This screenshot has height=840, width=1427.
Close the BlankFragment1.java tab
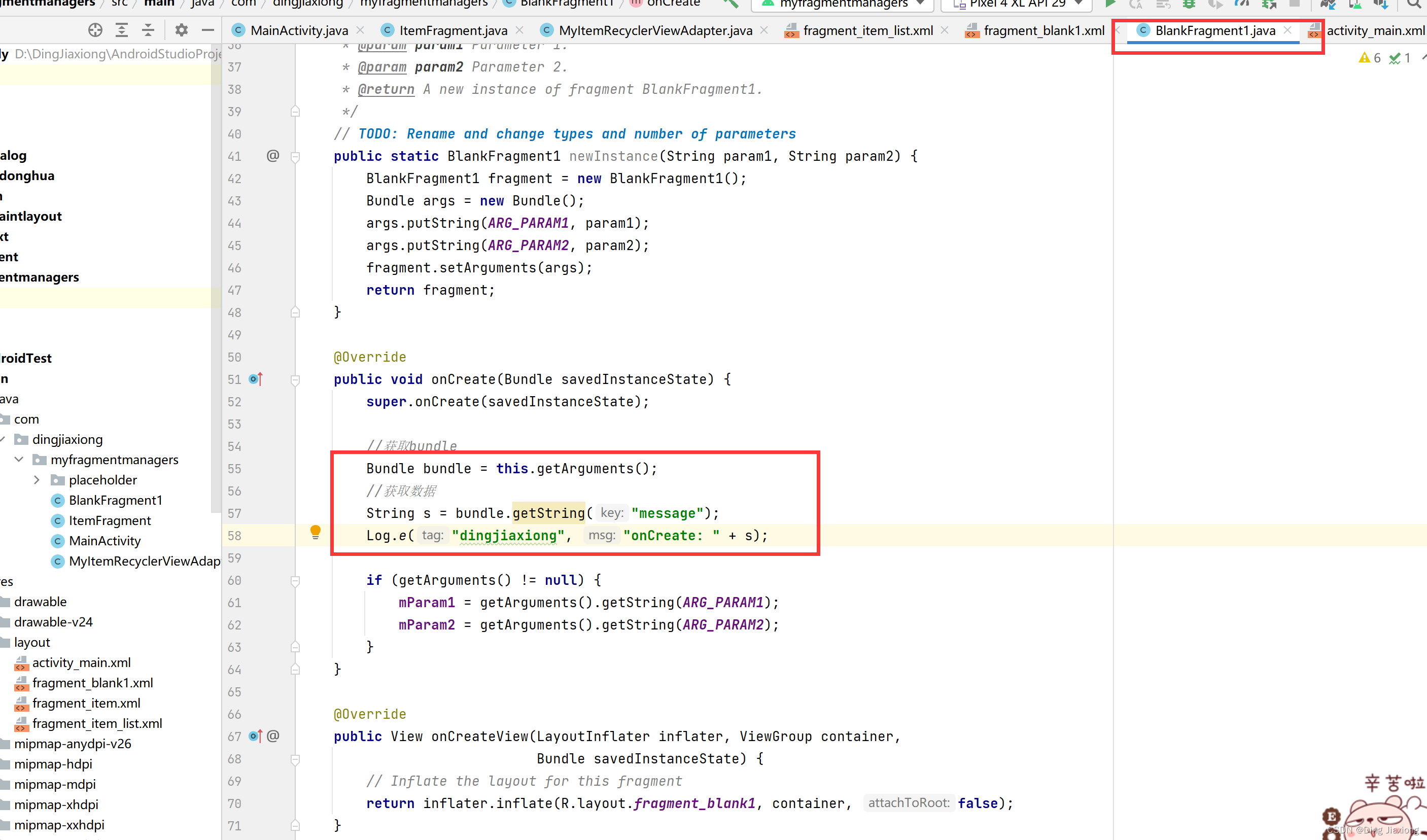1287,30
